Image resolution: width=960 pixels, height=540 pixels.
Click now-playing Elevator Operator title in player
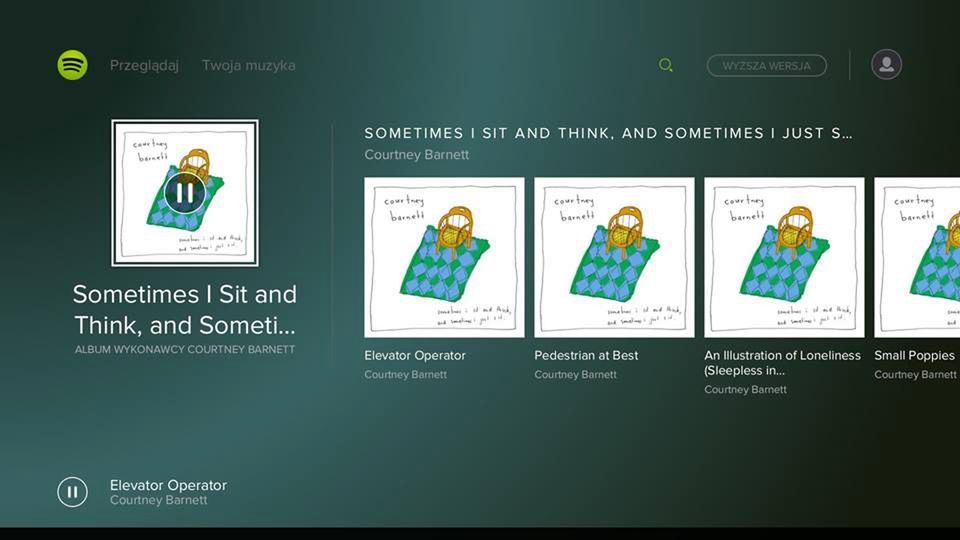pyautogui.click(x=168, y=486)
